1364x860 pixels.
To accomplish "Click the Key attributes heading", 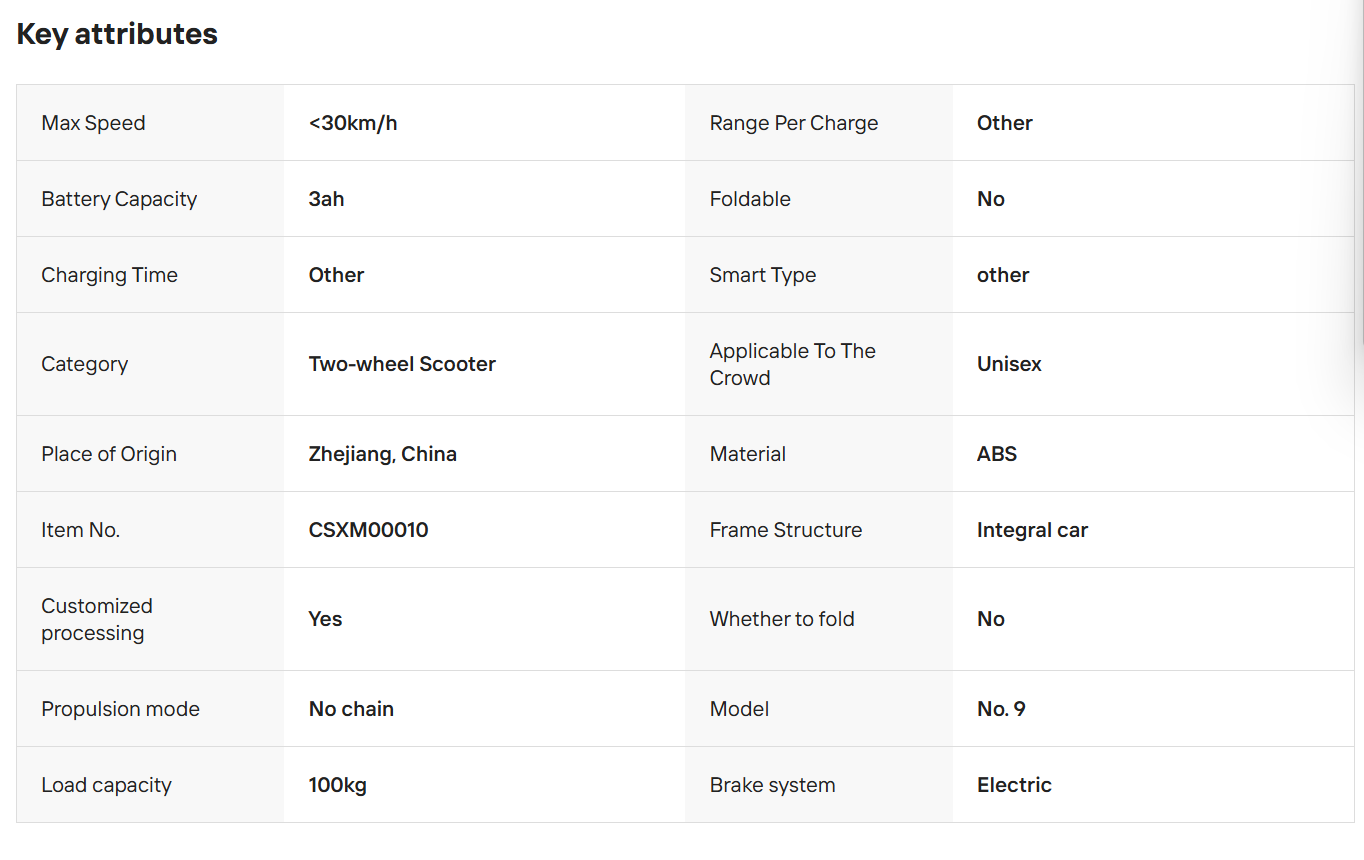I will click(117, 34).
